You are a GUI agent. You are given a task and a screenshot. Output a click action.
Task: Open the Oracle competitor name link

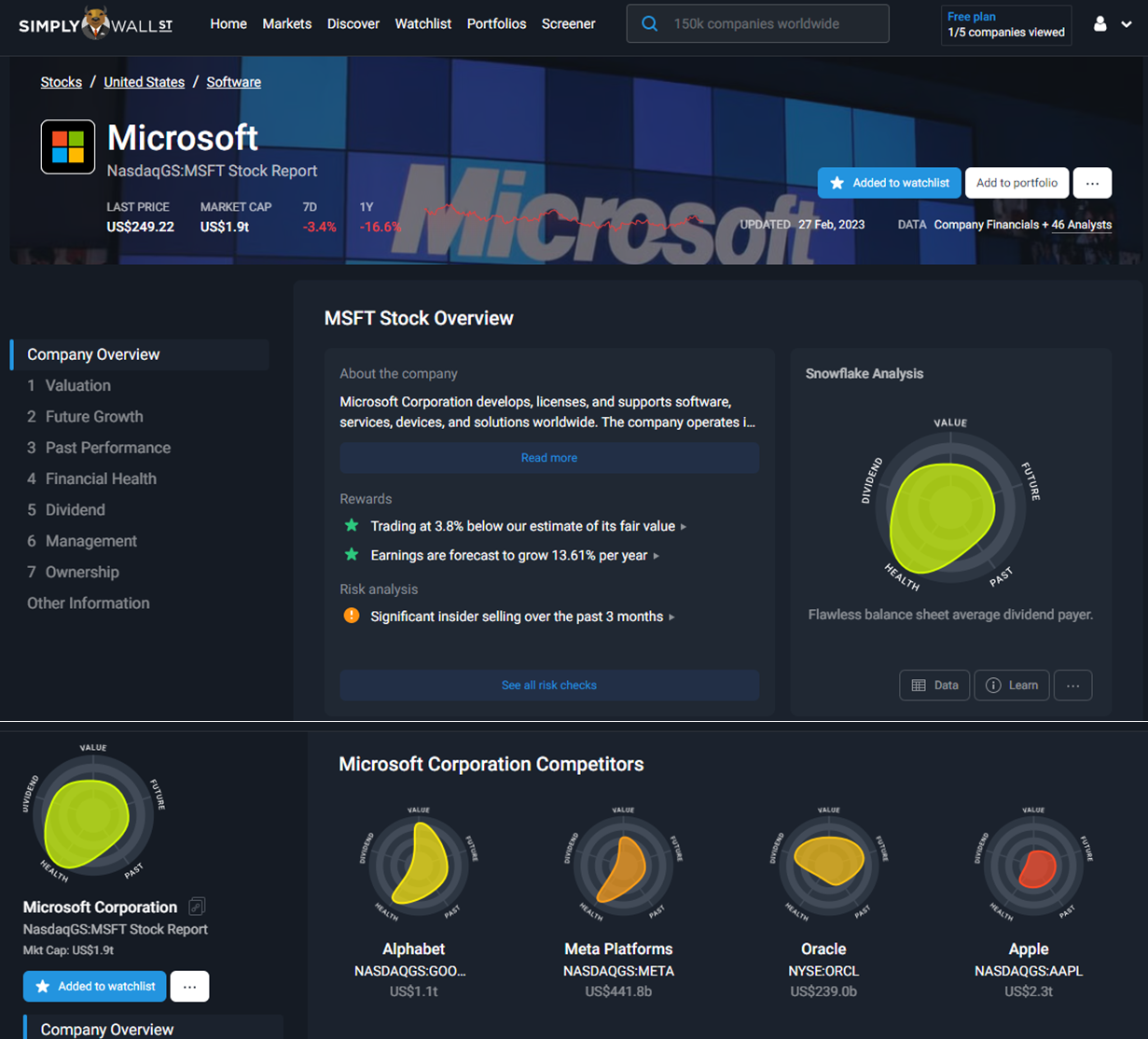[823, 949]
